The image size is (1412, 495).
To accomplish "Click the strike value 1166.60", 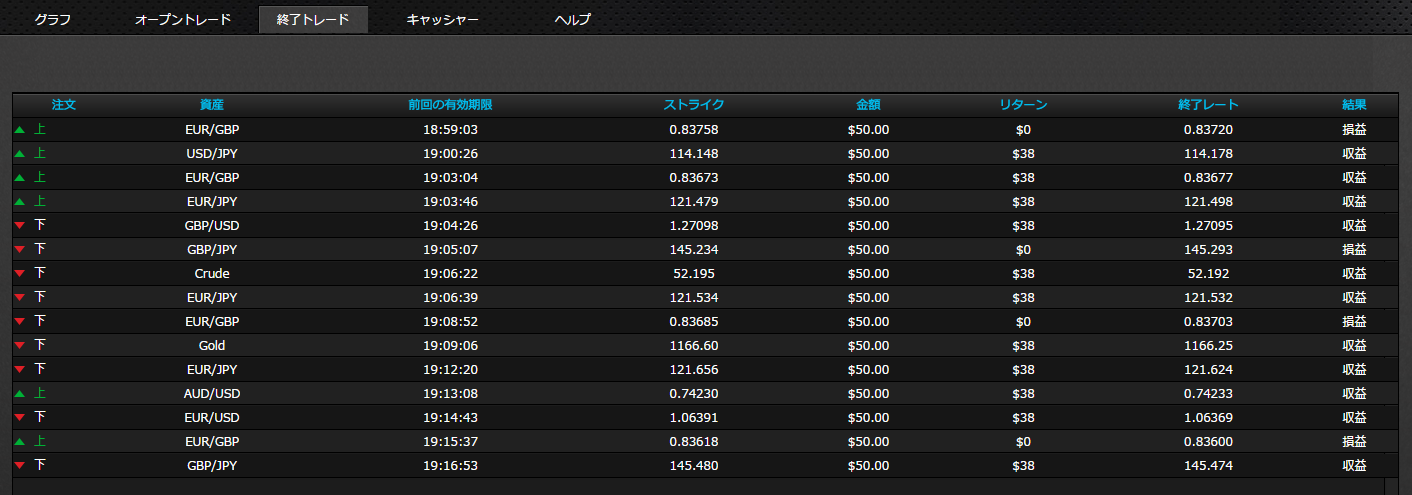I will click(694, 346).
